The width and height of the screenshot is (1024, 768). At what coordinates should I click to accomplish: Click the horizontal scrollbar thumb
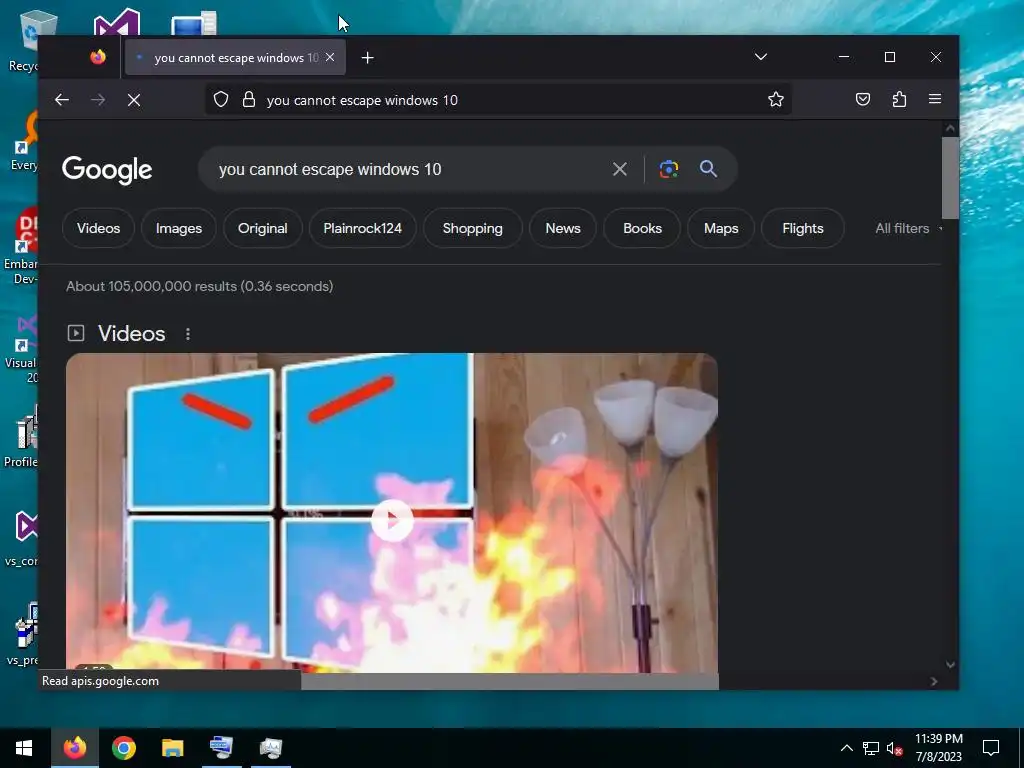click(509, 681)
